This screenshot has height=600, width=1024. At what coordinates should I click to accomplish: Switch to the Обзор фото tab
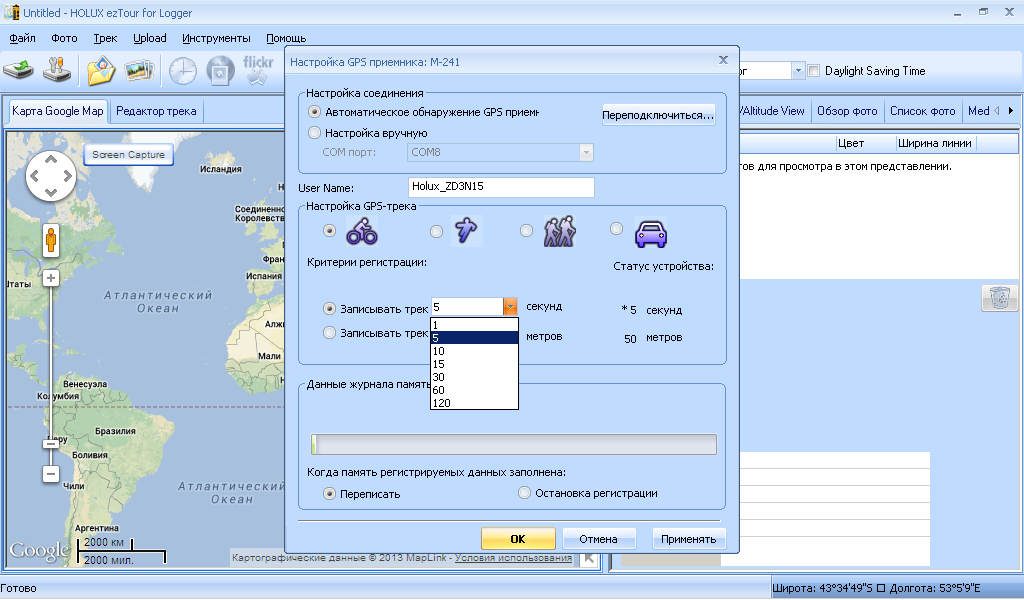tap(847, 110)
